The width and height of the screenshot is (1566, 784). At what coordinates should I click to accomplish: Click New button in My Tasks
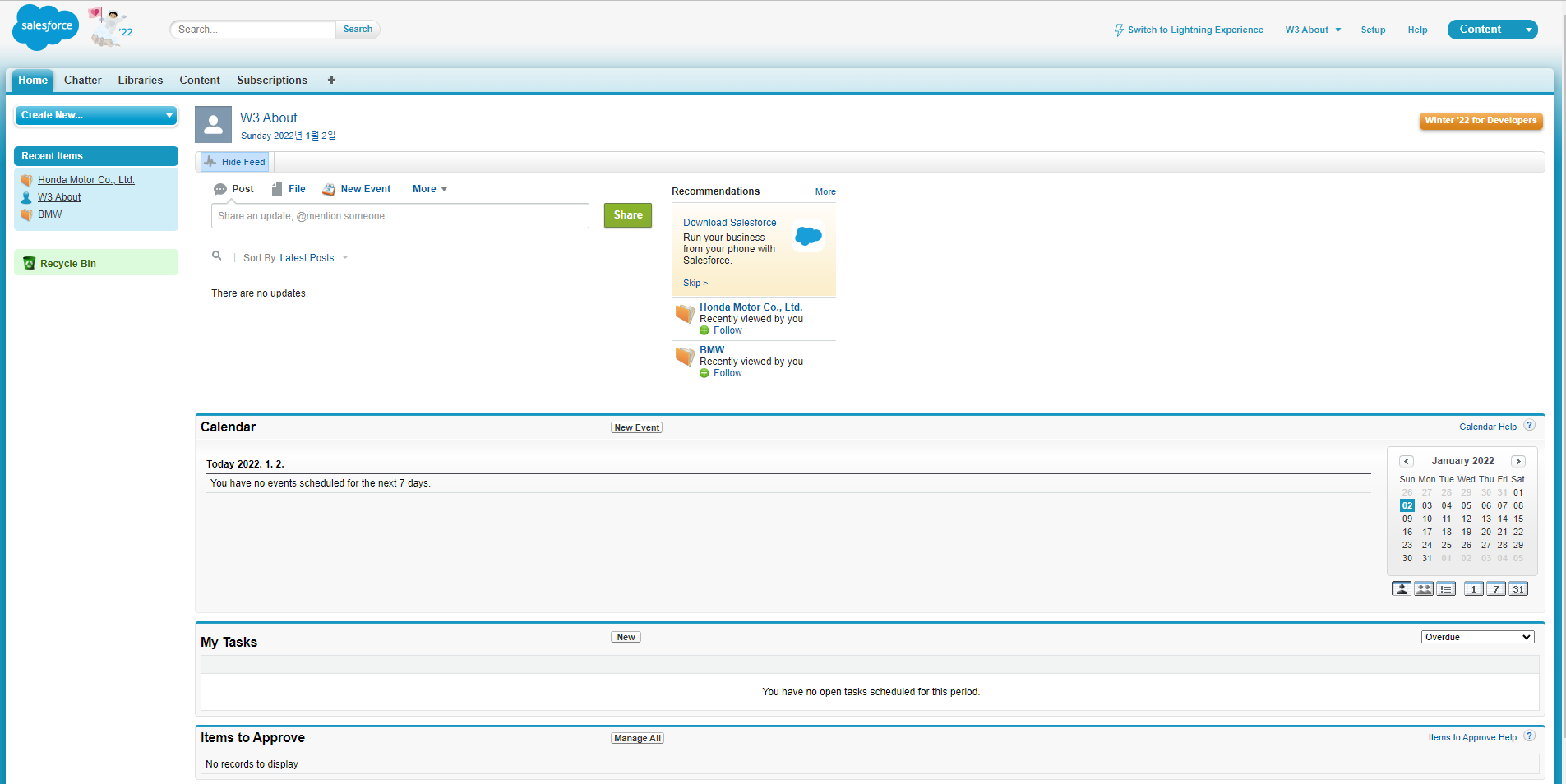626,637
